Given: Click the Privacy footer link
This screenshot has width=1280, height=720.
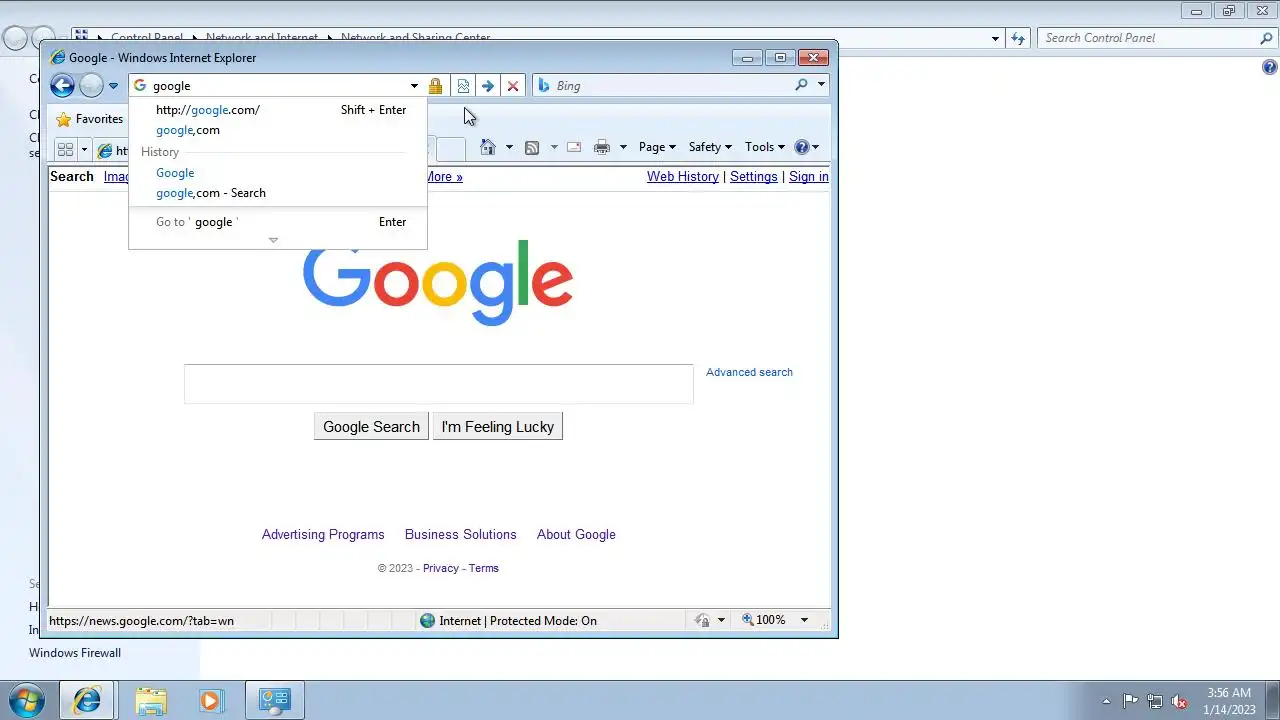Looking at the screenshot, I should coord(441,568).
